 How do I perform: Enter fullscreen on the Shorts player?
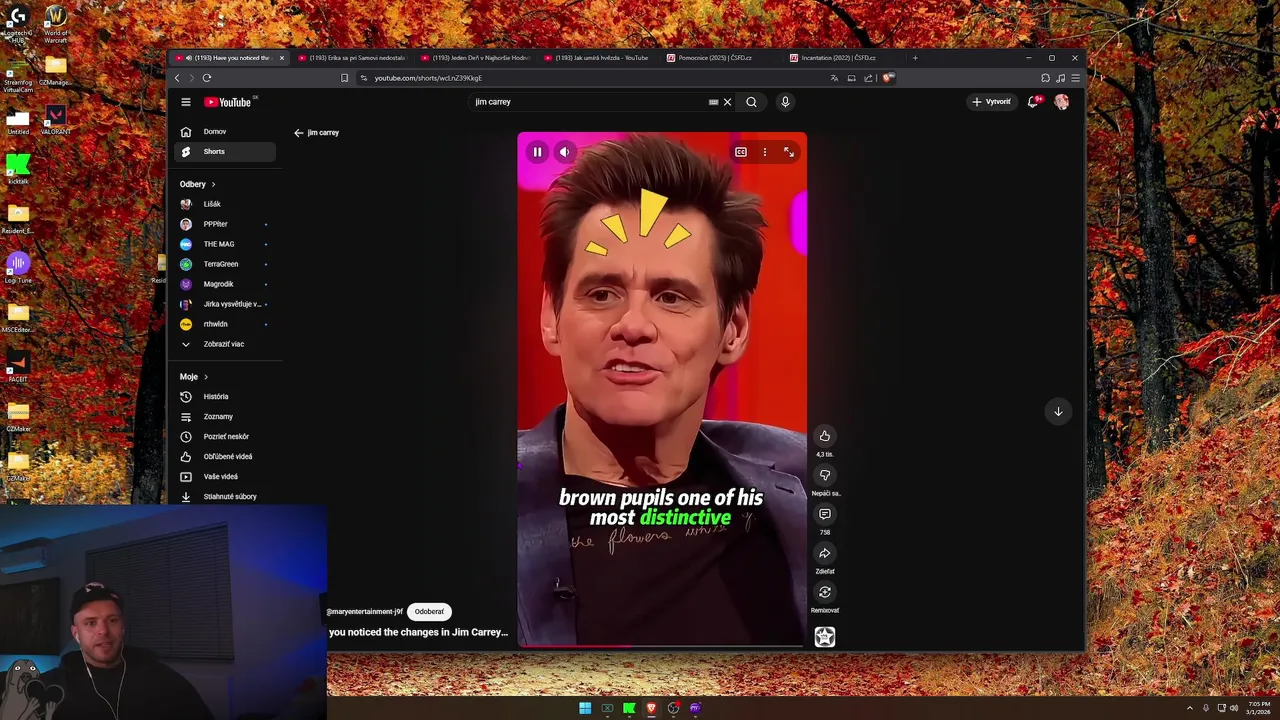tap(789, 152)
